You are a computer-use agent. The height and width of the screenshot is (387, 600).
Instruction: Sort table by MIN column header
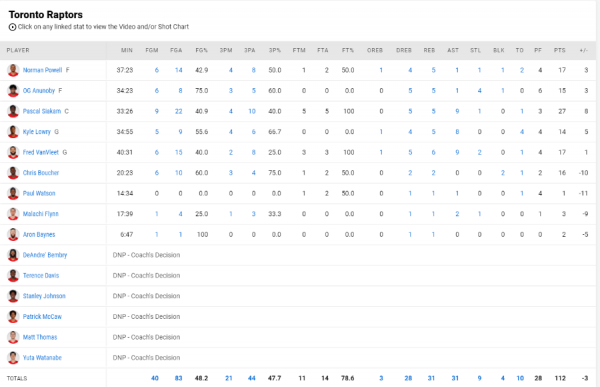pyautogui.click(x=127, y=50)
